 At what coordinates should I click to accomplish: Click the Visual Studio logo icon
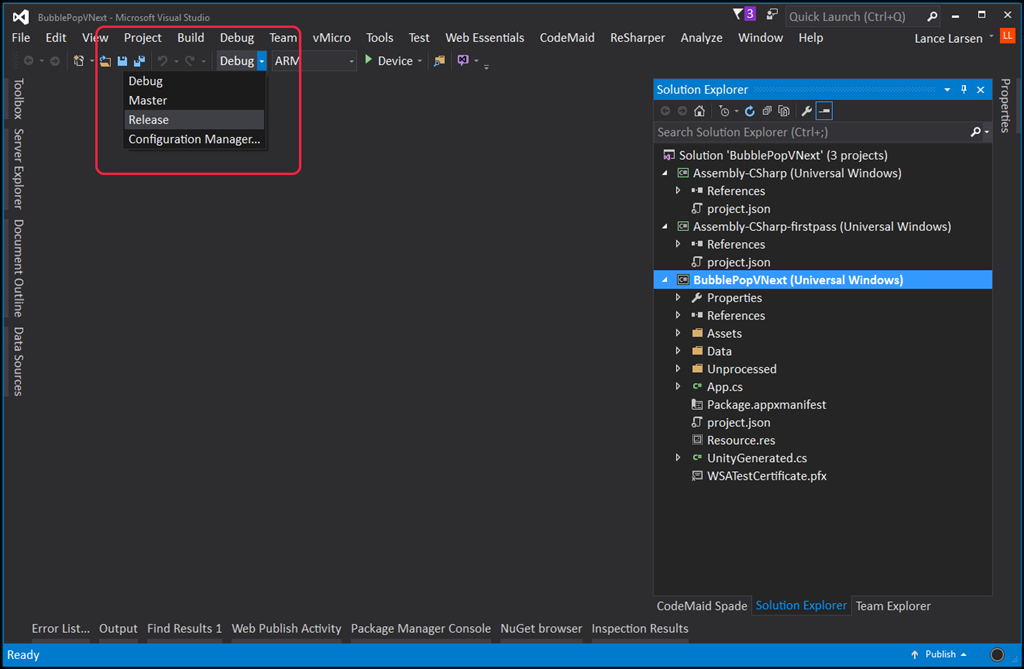21,16
